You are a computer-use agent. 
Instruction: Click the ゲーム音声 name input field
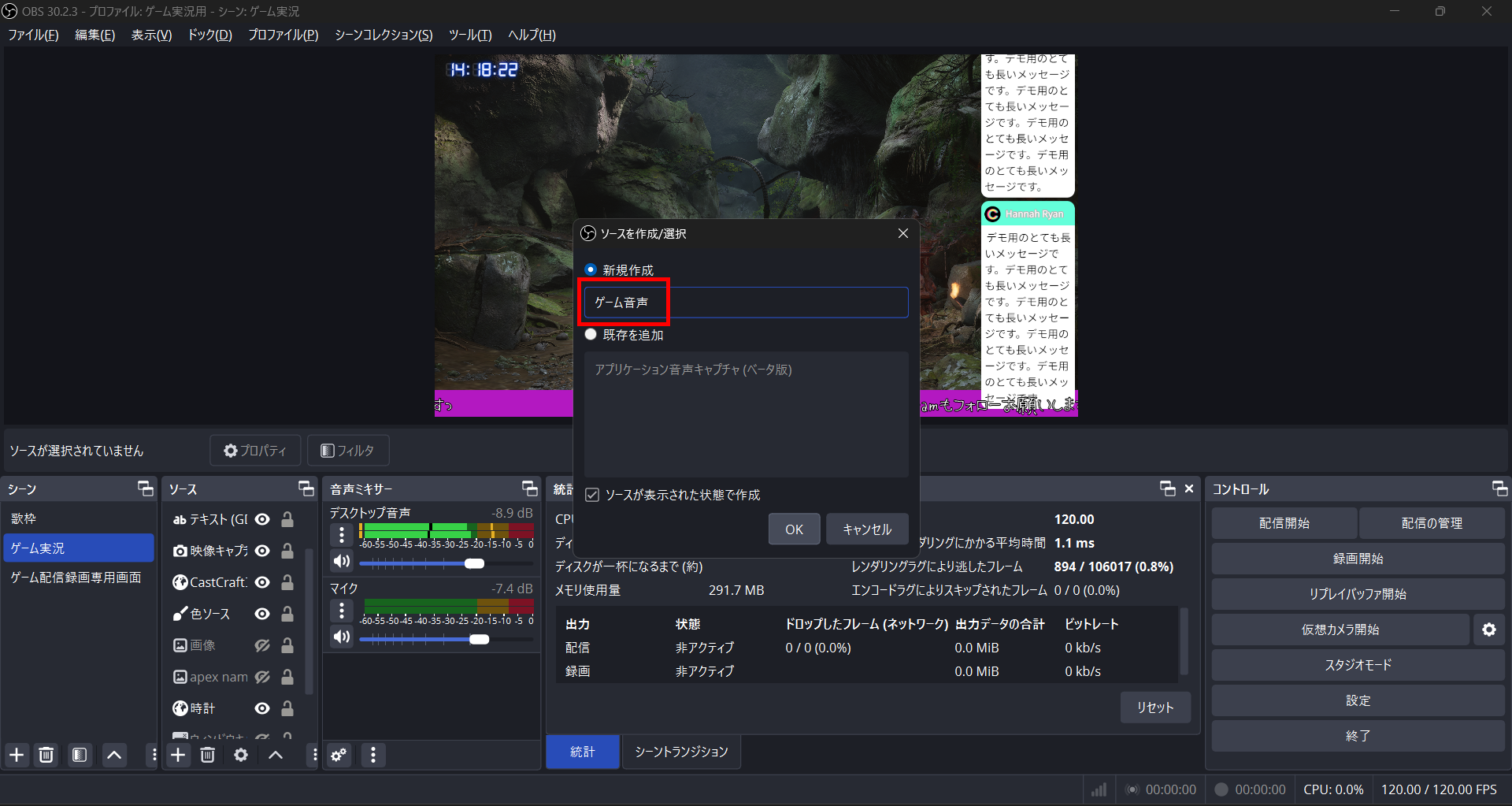[743, 302]
